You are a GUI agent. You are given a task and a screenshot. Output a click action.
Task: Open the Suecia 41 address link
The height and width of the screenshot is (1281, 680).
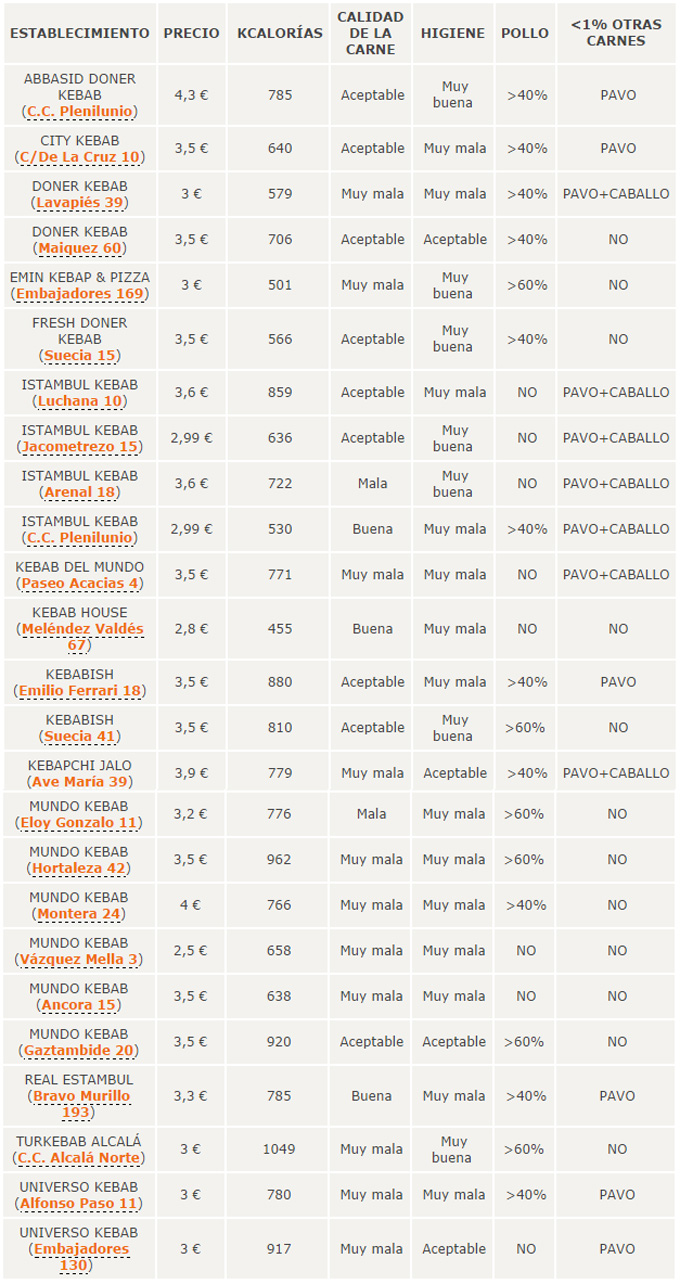(80, 736)
